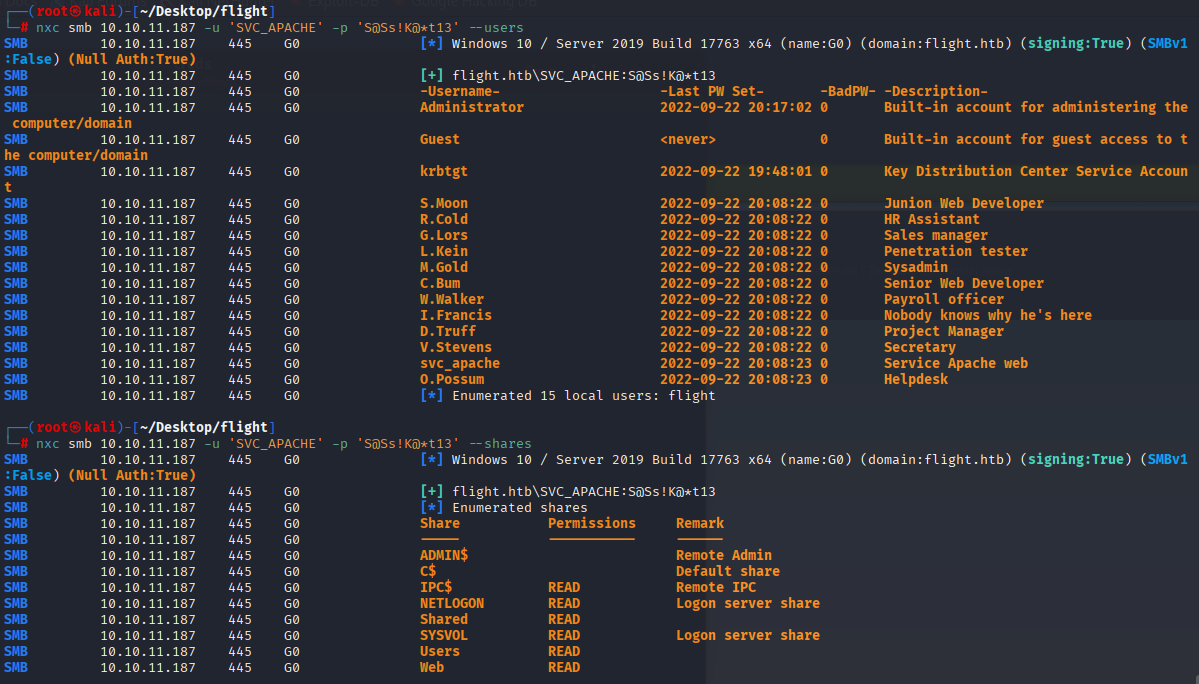
Task: Click the '<never>' password date for Guest
Action: 688,140
